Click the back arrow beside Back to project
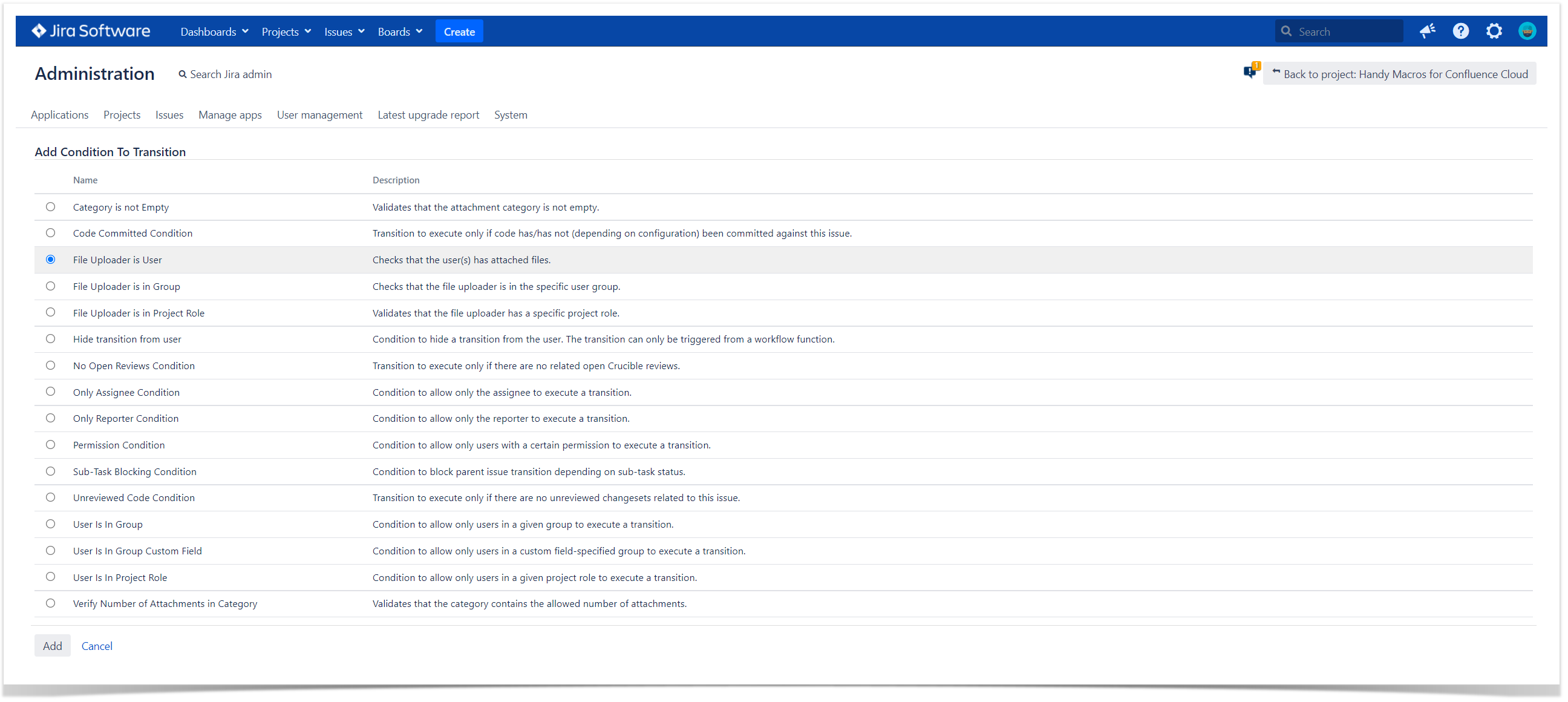The height and width of the screenshot is (702, 1568). (1276, 73)
